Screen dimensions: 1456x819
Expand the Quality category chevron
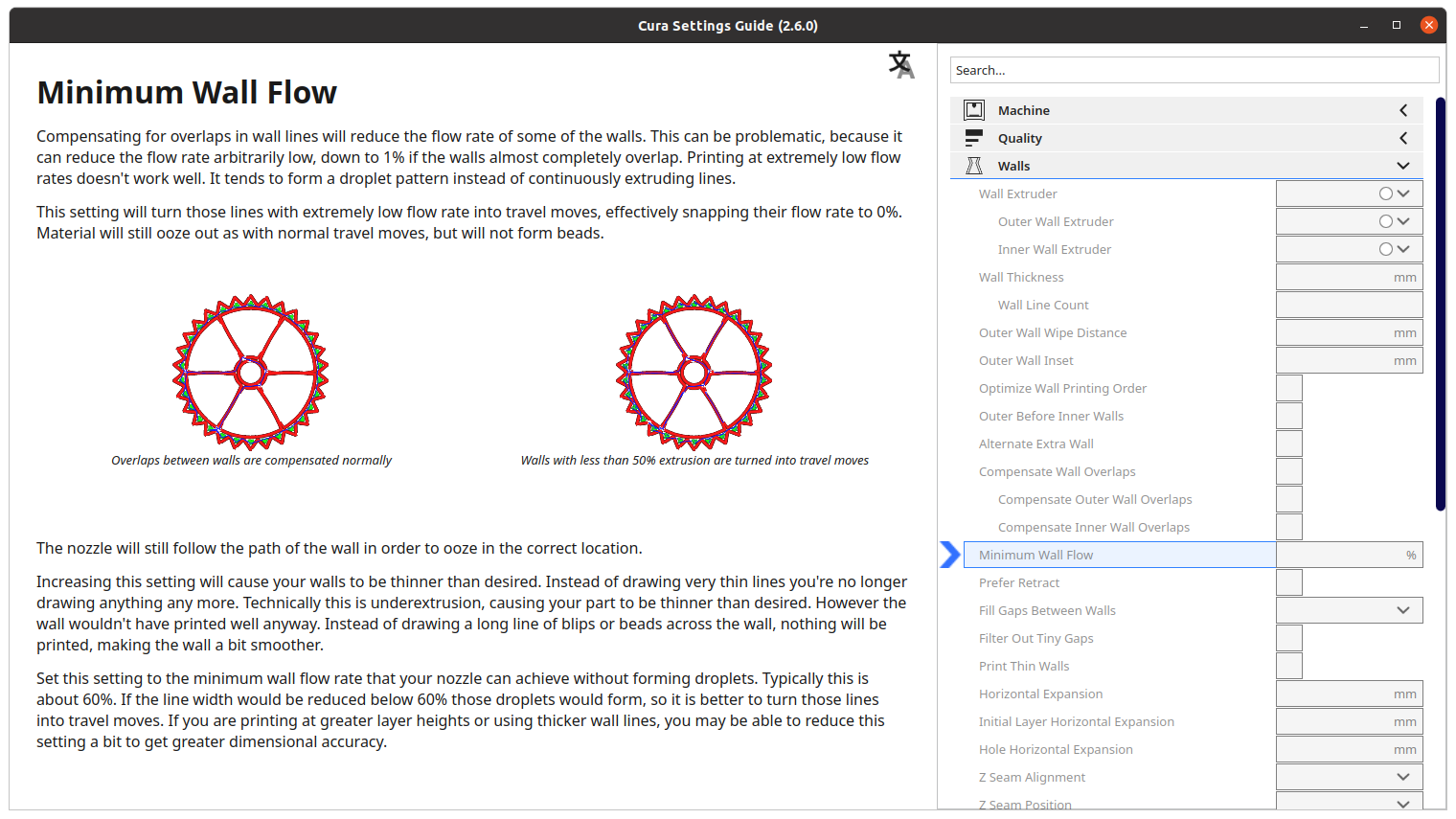[1403, 138]
